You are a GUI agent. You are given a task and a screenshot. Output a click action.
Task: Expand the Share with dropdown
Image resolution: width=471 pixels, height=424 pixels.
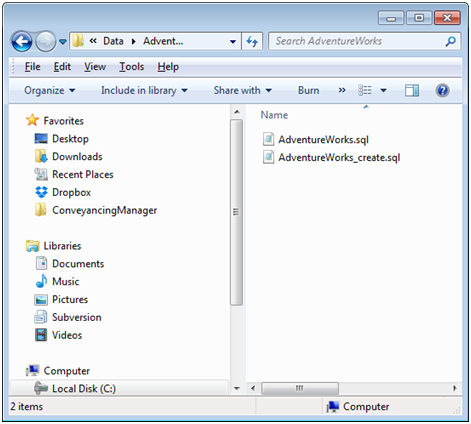point(243,90)
